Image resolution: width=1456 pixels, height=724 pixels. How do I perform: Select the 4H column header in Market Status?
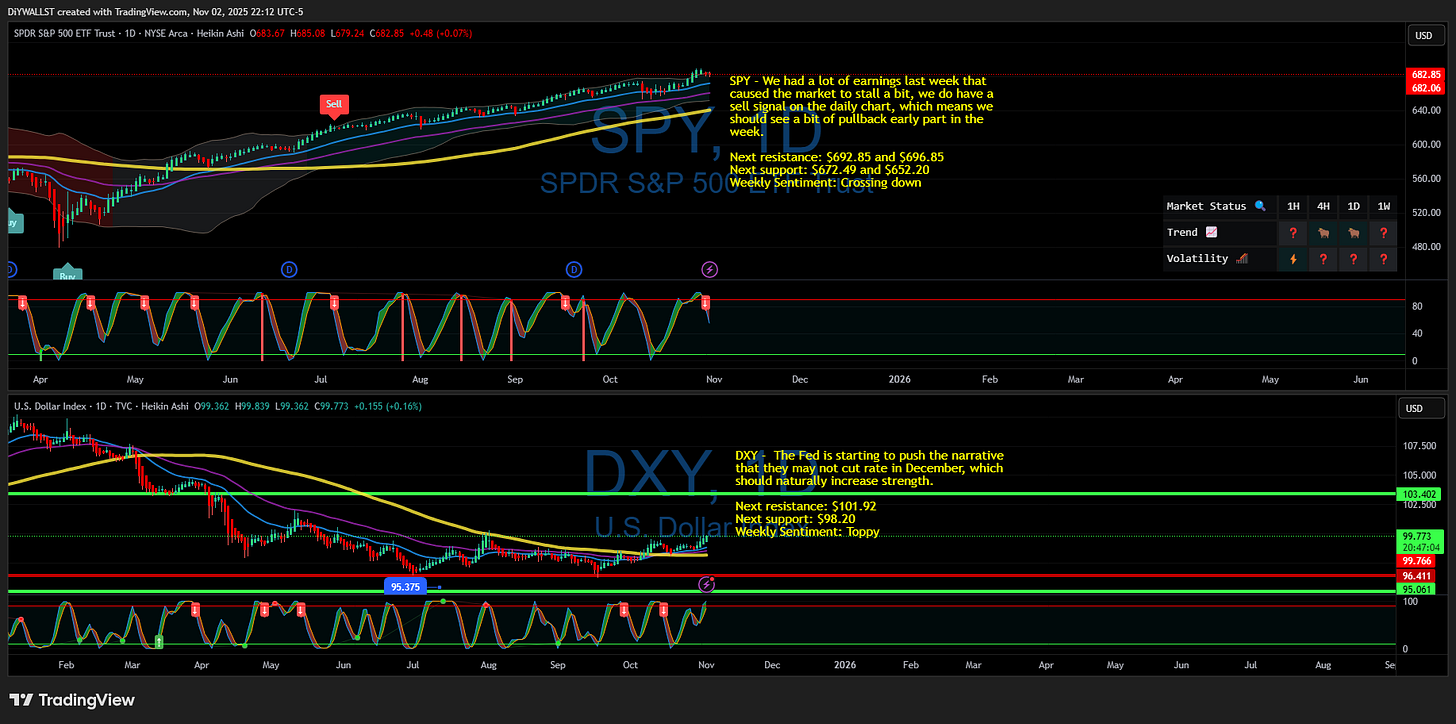point(1323,206)
